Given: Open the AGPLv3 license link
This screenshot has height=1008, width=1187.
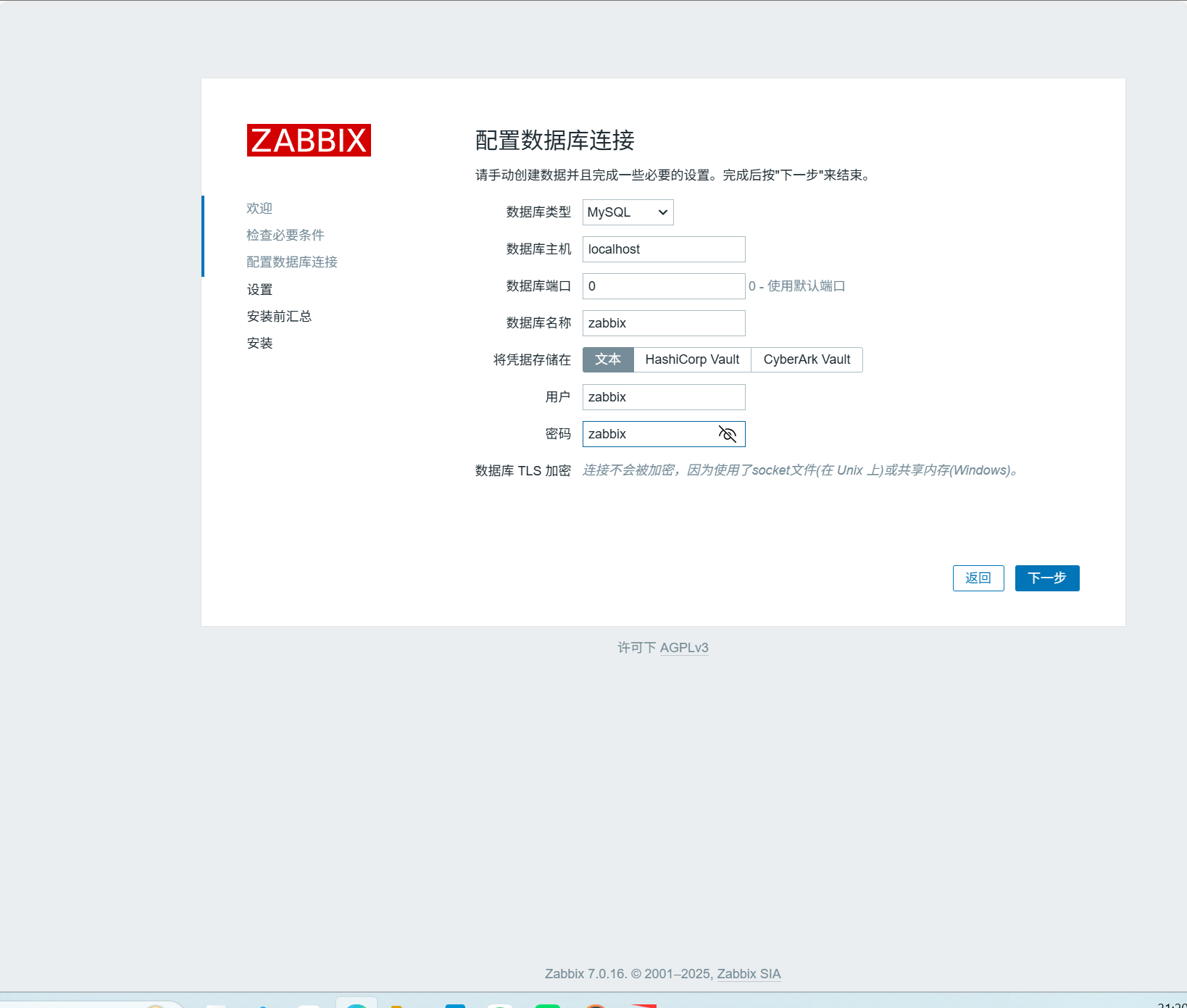Looking at the screenshot, I should coord(684,648).
